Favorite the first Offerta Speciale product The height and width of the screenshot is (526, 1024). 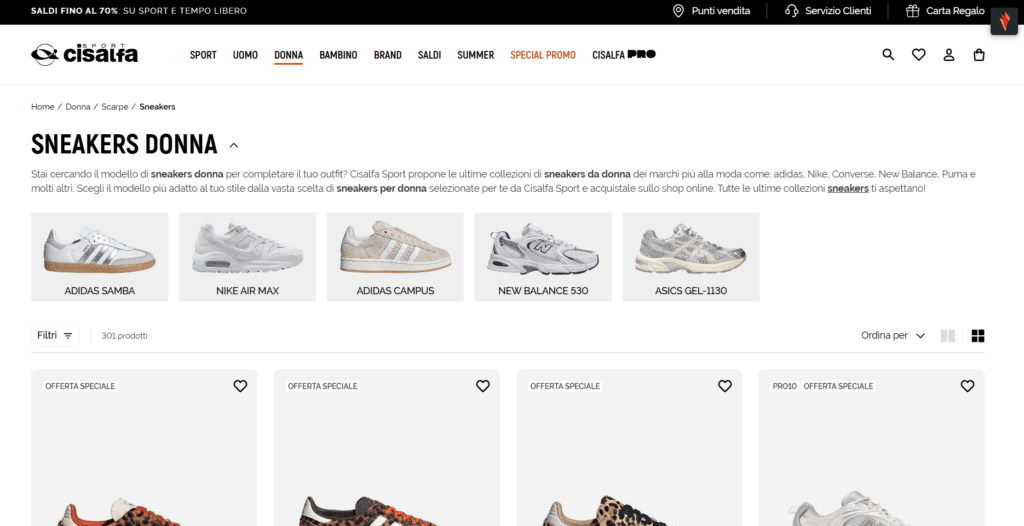pos(240,386)
